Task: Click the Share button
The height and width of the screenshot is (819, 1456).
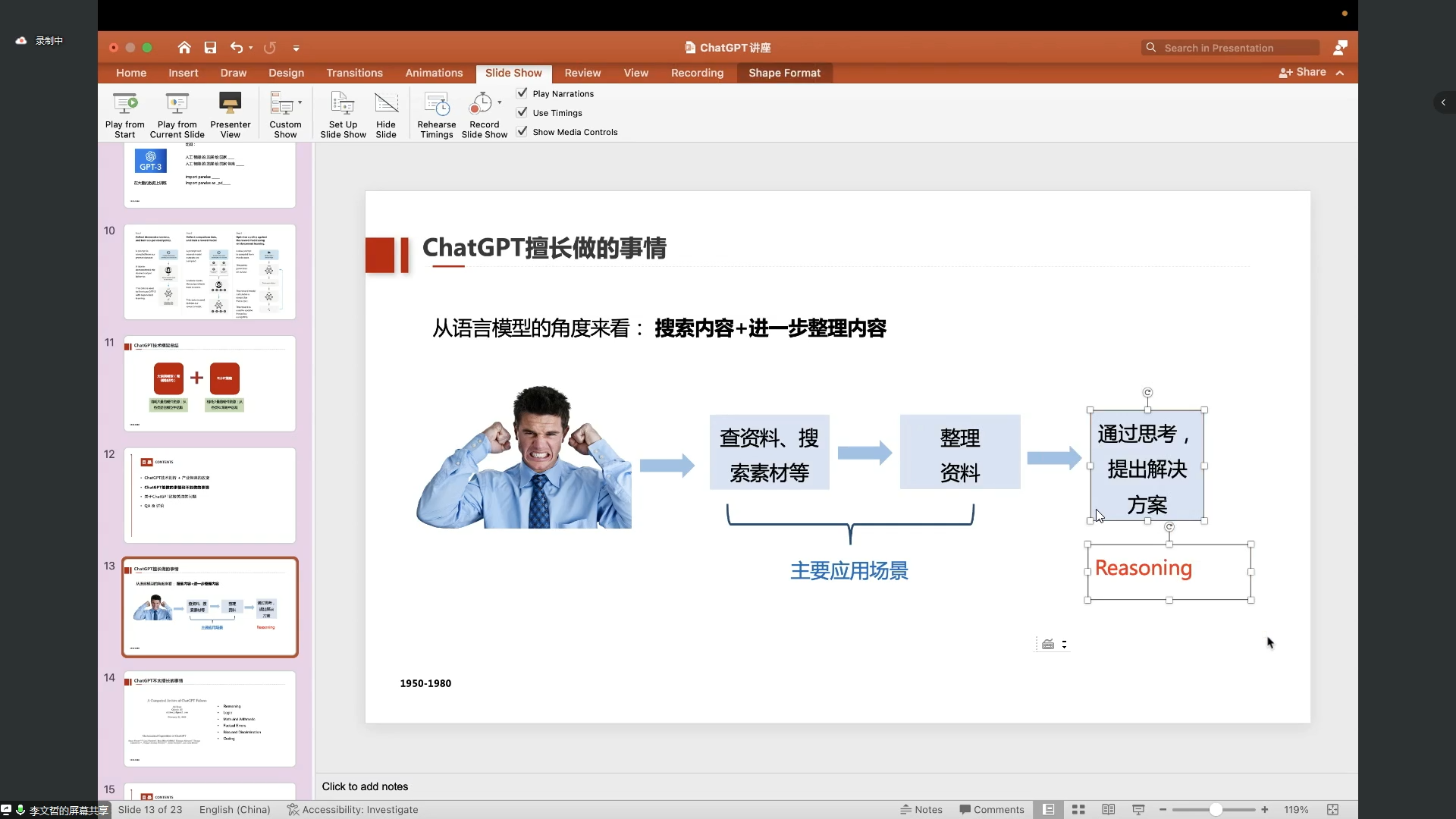Action: click(x=1302, y=72)
